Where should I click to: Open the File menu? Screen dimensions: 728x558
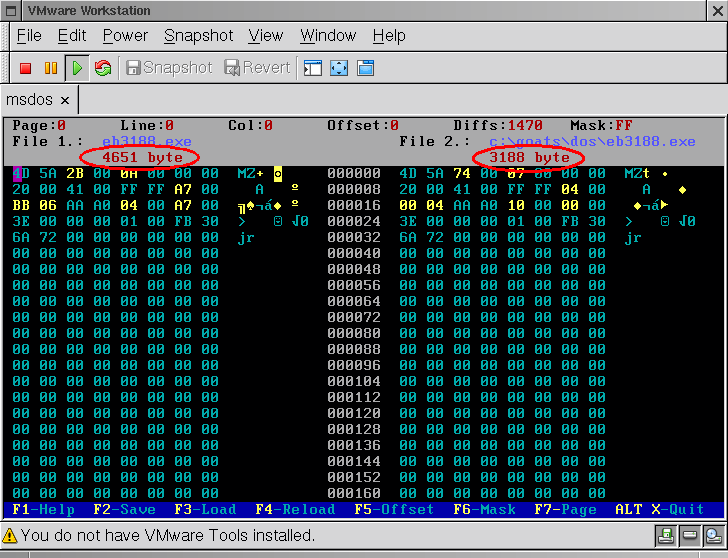pos(29,36)
